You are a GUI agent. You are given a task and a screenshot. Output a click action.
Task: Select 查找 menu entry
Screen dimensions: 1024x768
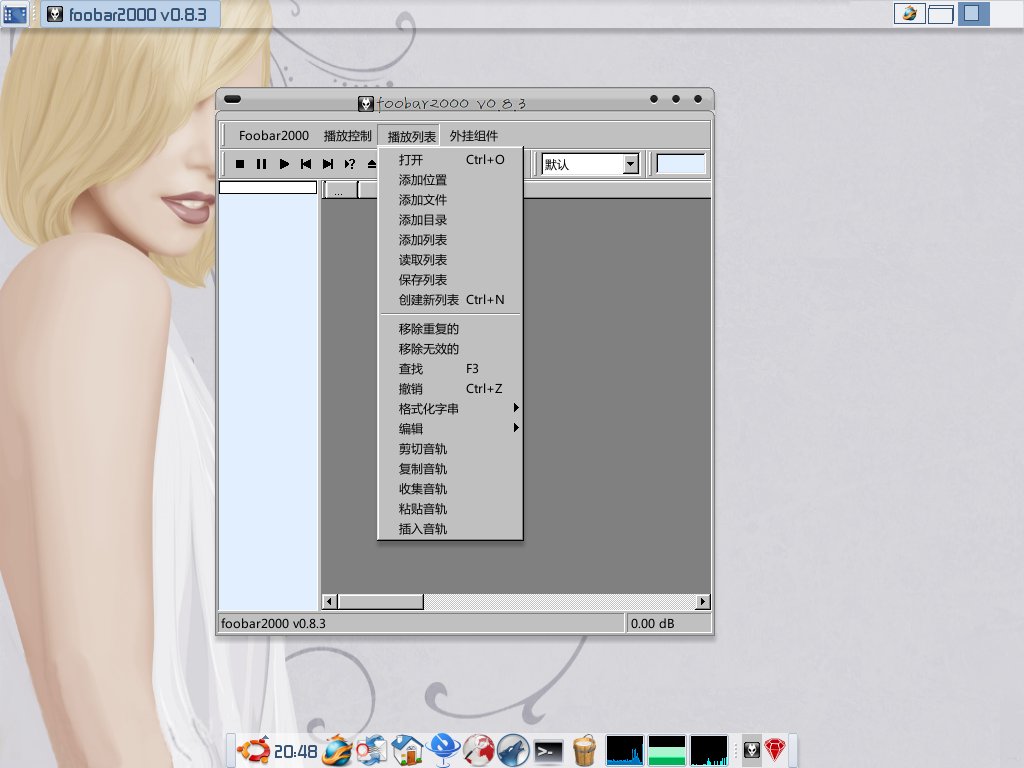point(451,369)
